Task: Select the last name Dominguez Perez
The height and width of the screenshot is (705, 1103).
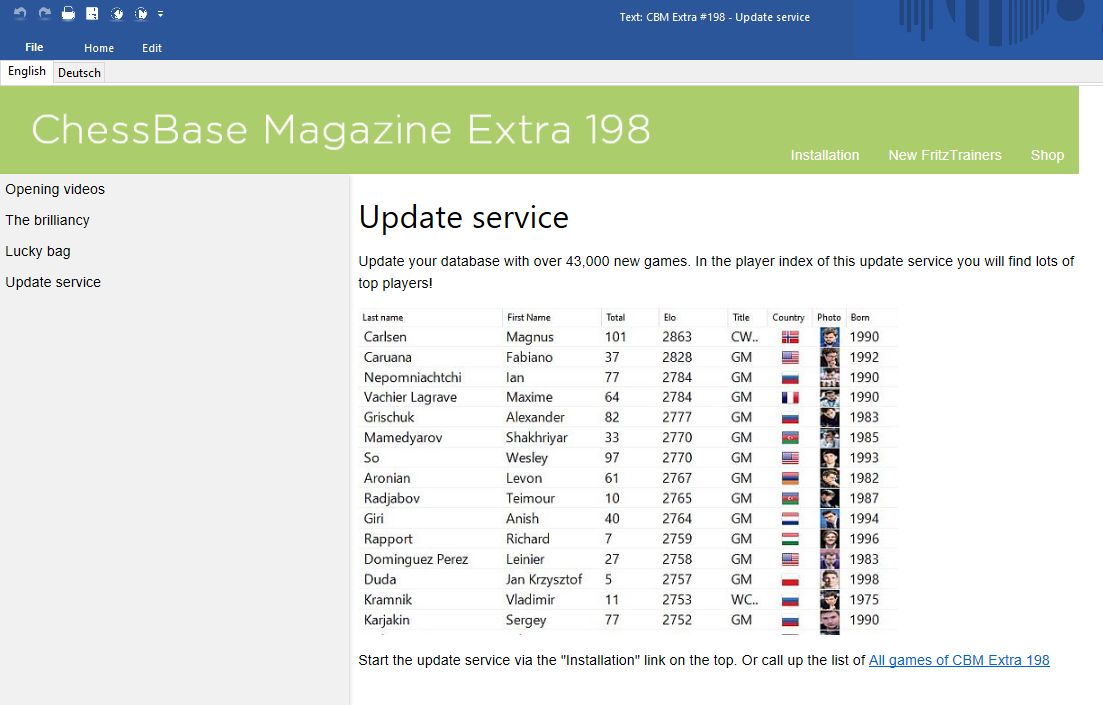Action: click(416, 559)
